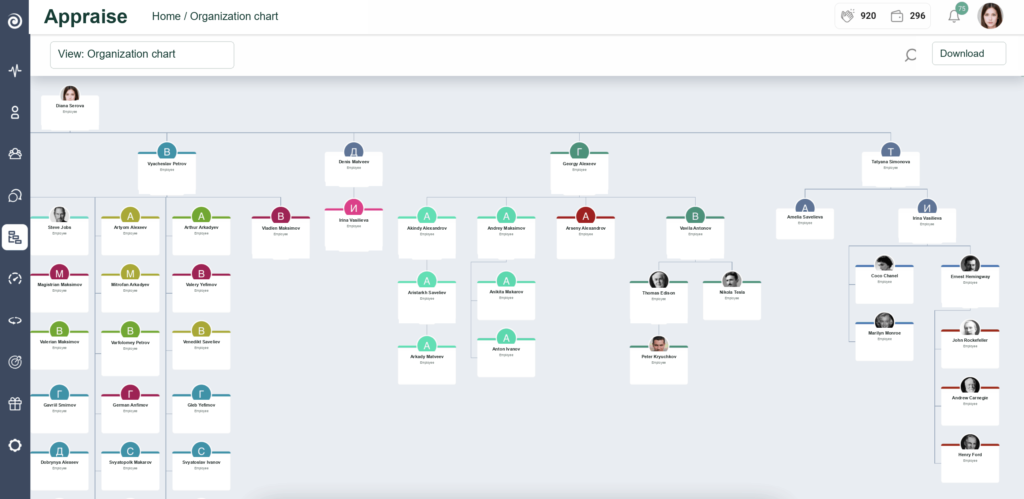Click the Magistrian Maksimov name
Screen dimensions: 1024x499
click(59, 285)
